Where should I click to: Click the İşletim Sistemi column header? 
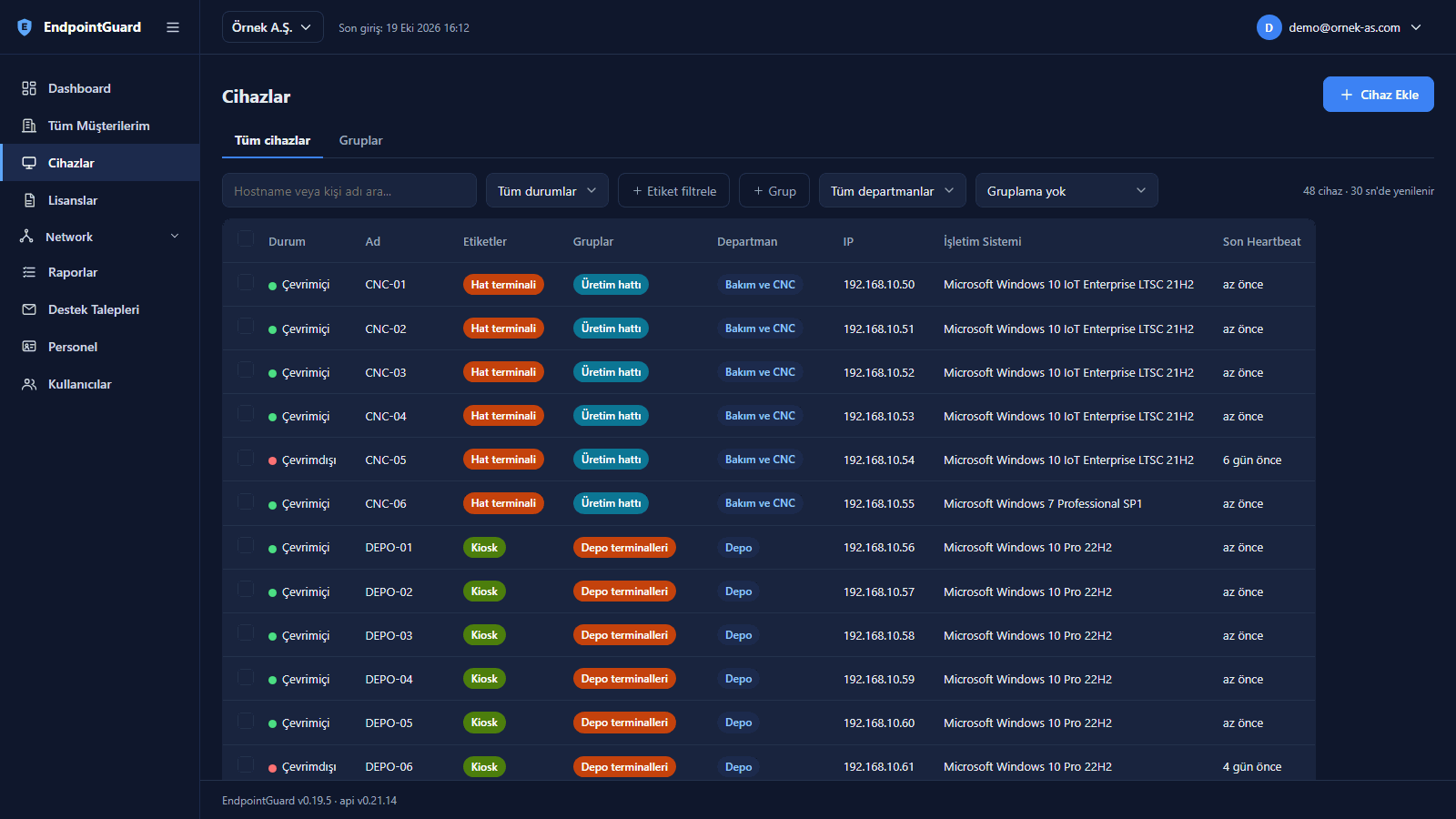tap(982, 241)
